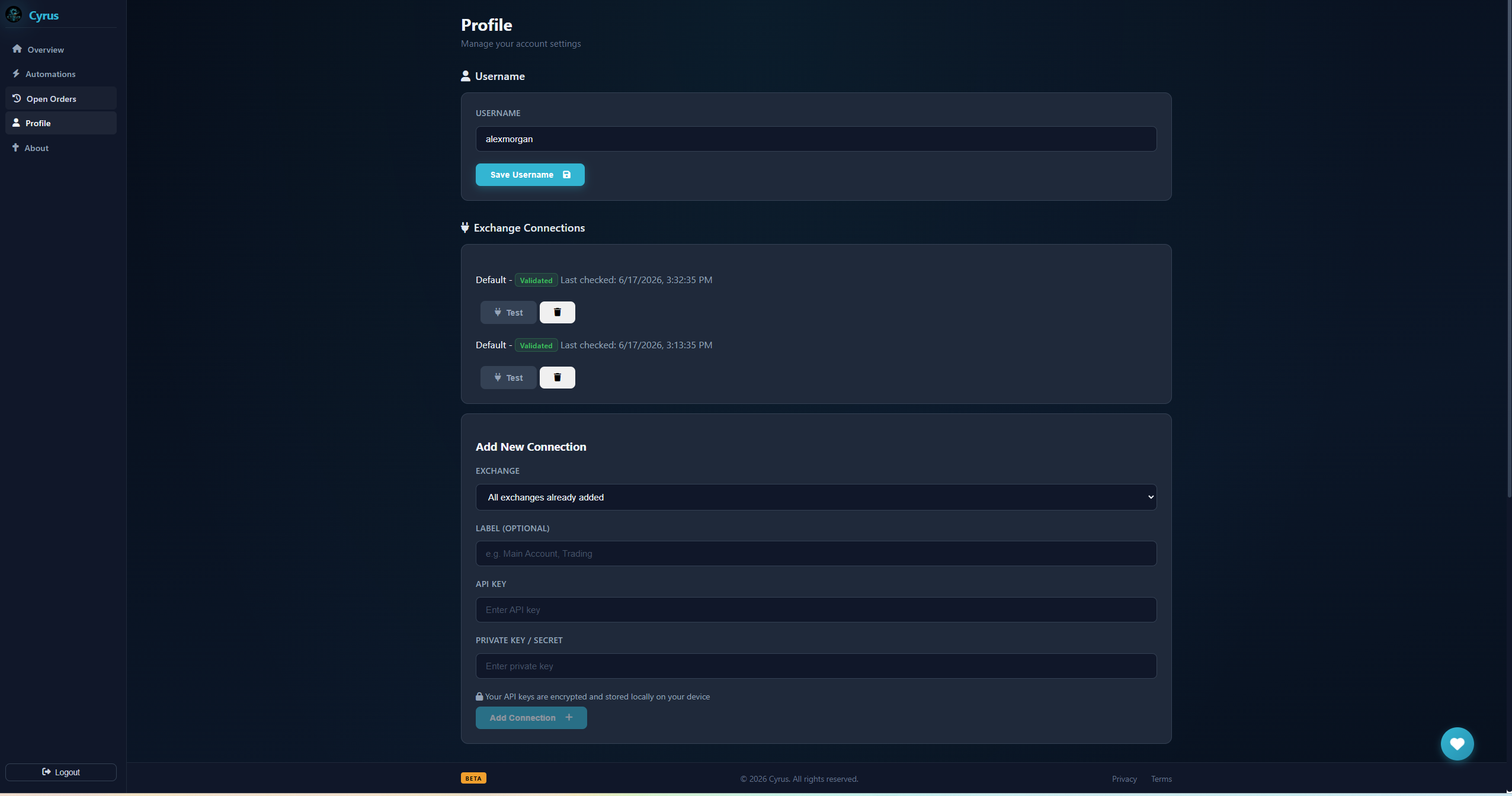Open the About page
Image resolution: width=1512 pixels, height=796 pixels.
[61, 148]
